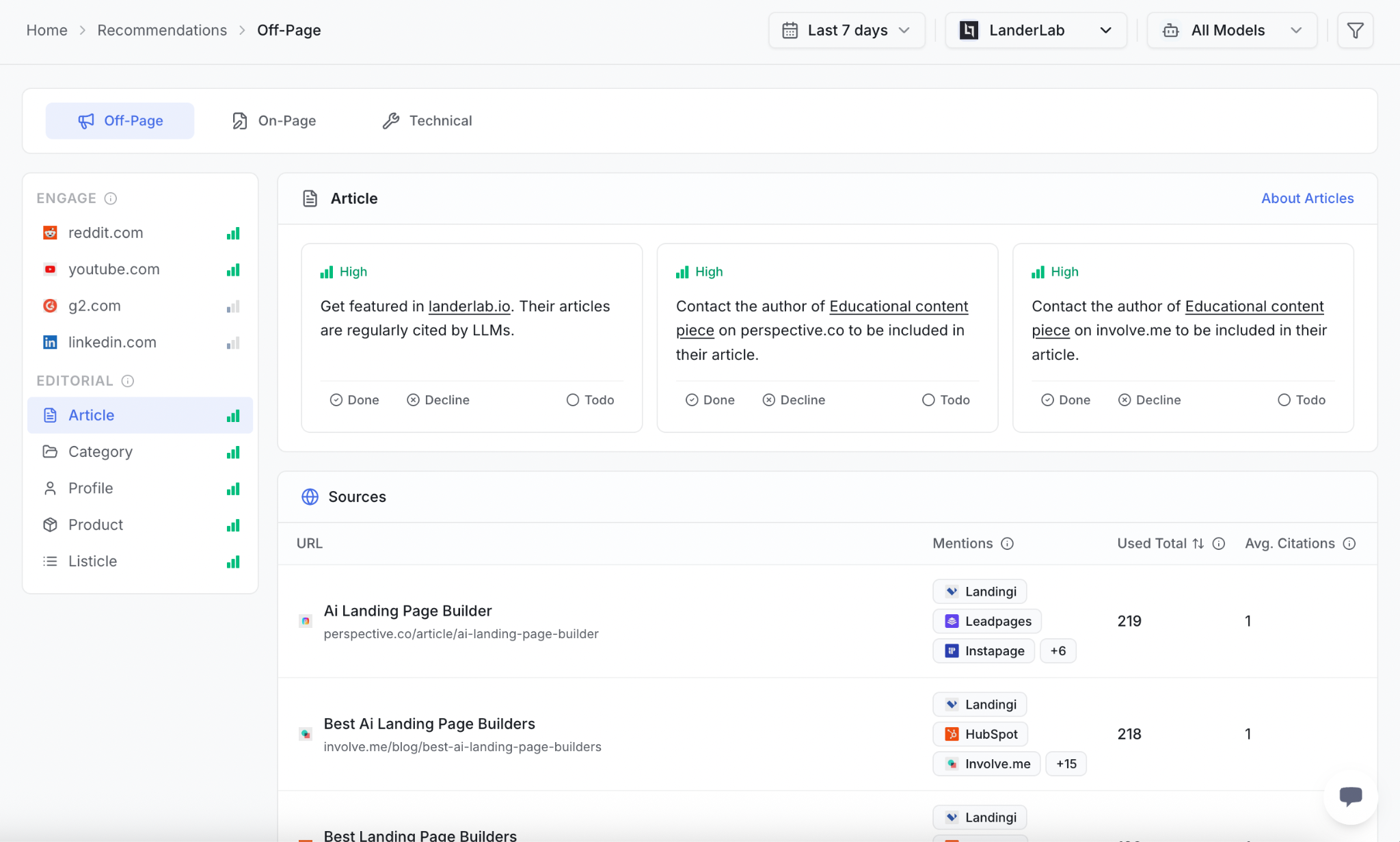Set landerlab.io recommendation to Todo
1400x842 pixels.
click(591, 400)
